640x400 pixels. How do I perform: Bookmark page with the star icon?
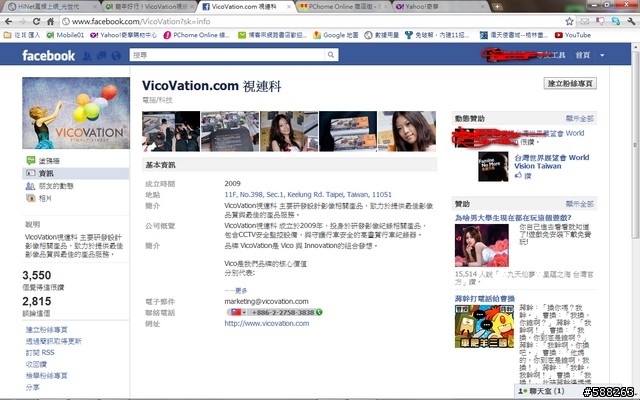coord(569,21)
